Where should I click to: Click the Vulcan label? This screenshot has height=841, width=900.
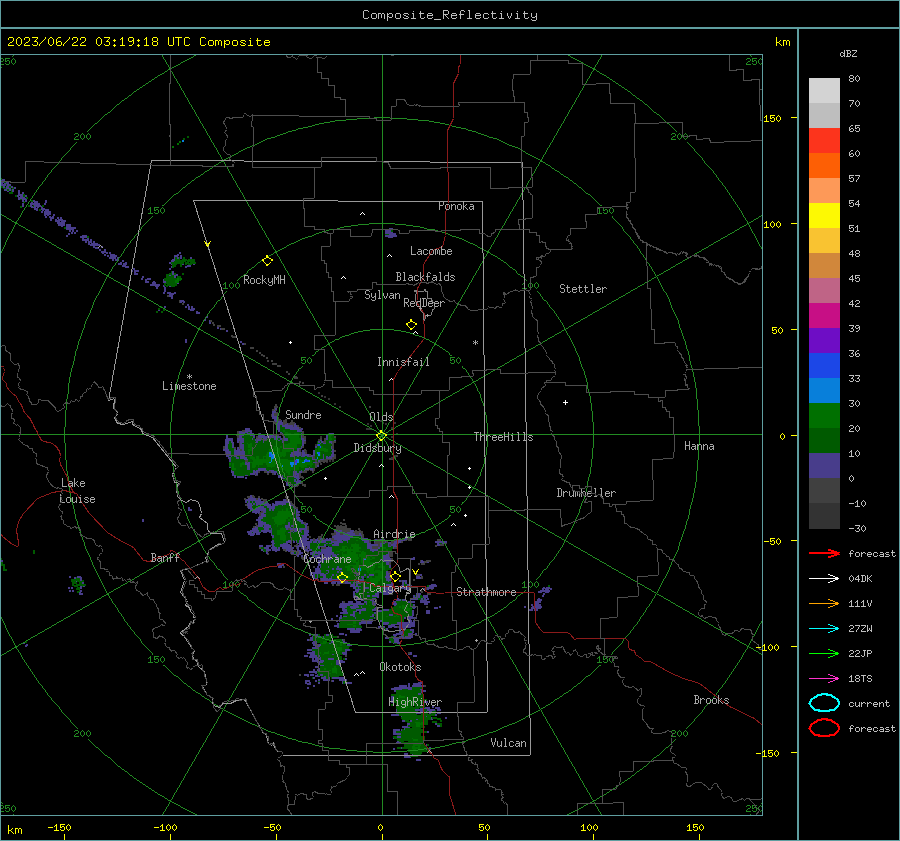508,743
